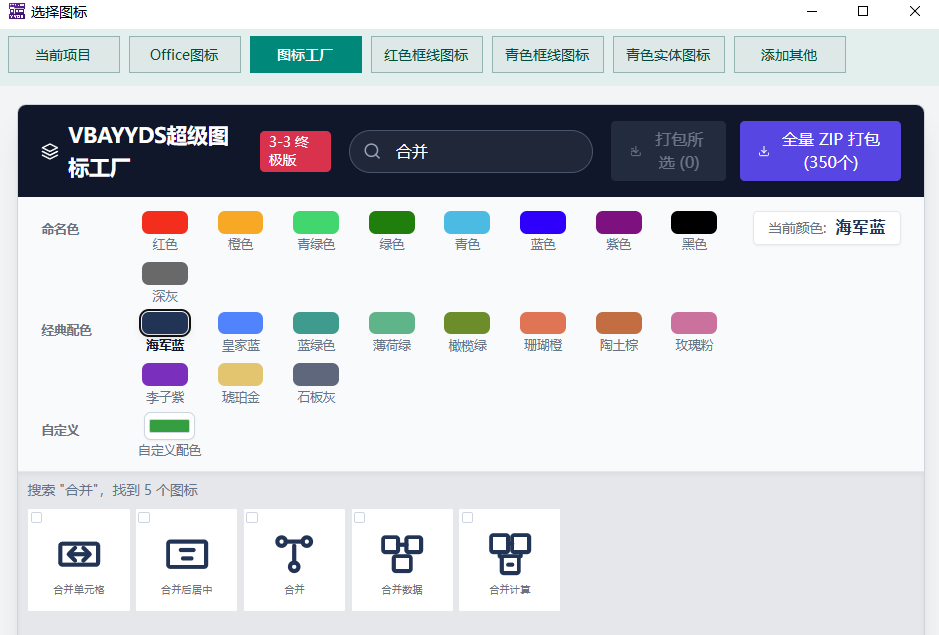
Task: Pick the 橙色 color swatch
Action: (x=240, y=223)
